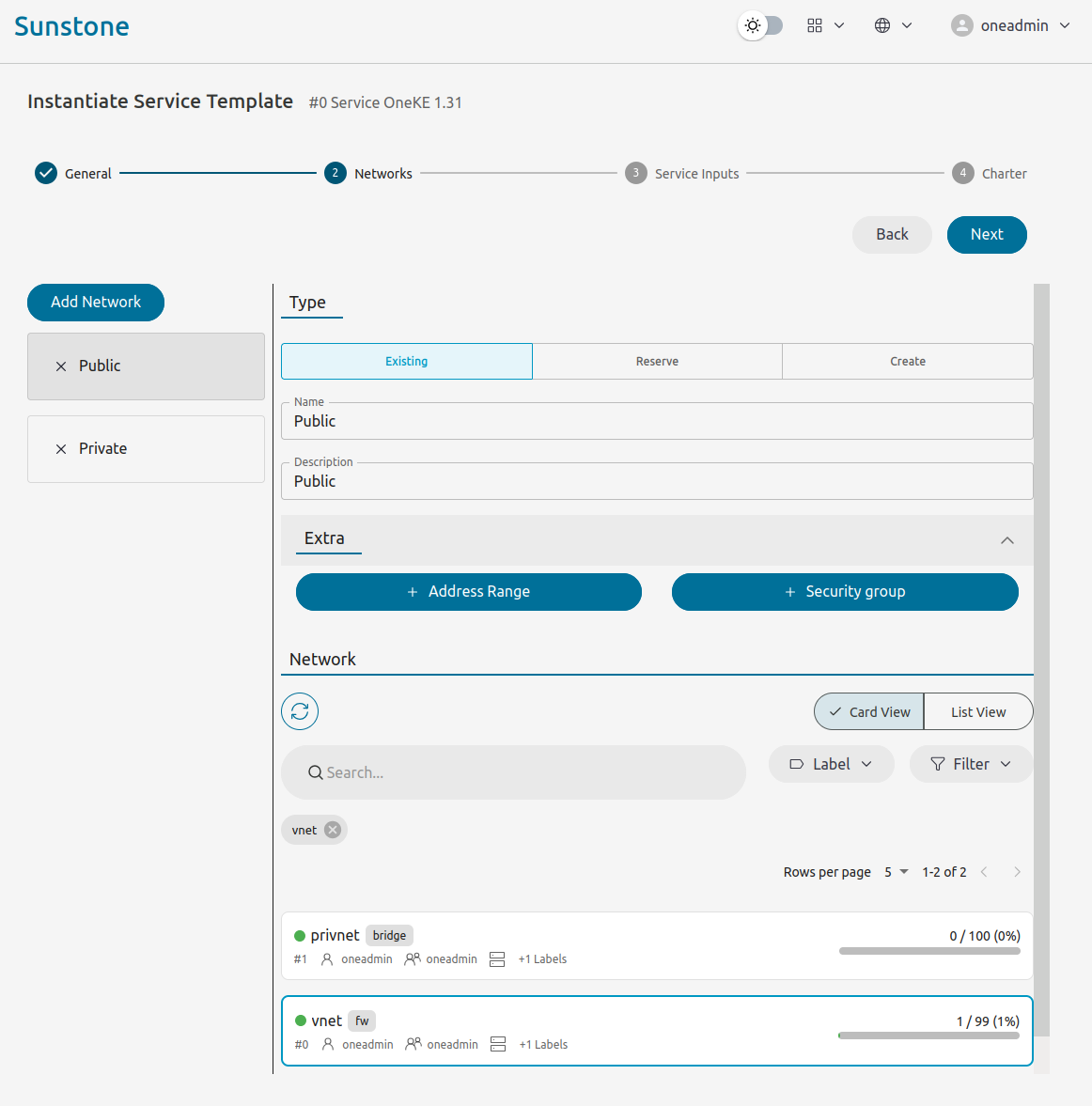Click the Next button
This screenshot has width=1092, height=1106.
click(986, 234)
